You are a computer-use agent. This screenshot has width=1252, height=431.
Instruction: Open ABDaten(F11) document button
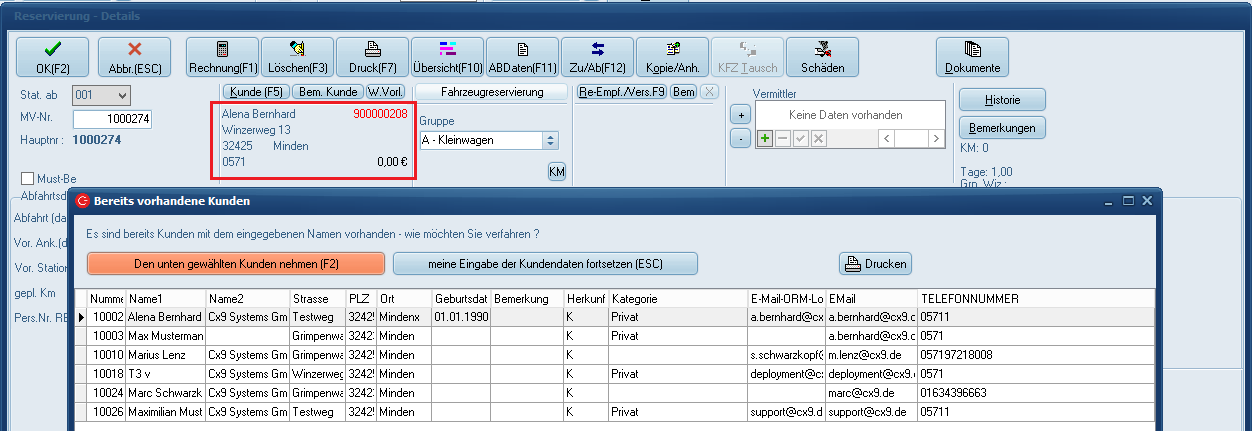point(522,58)
